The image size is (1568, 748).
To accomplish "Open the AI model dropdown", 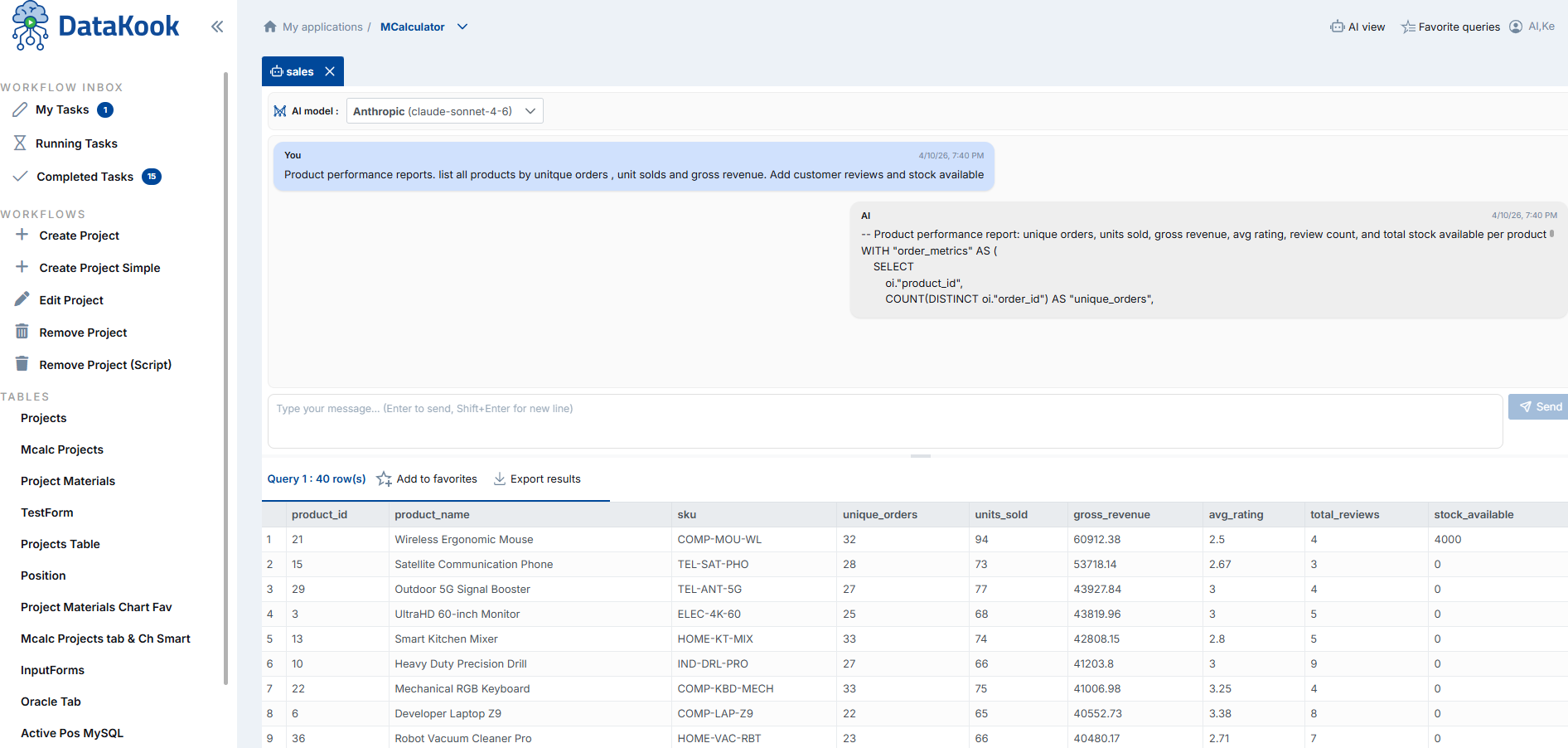I will (444, 110).
